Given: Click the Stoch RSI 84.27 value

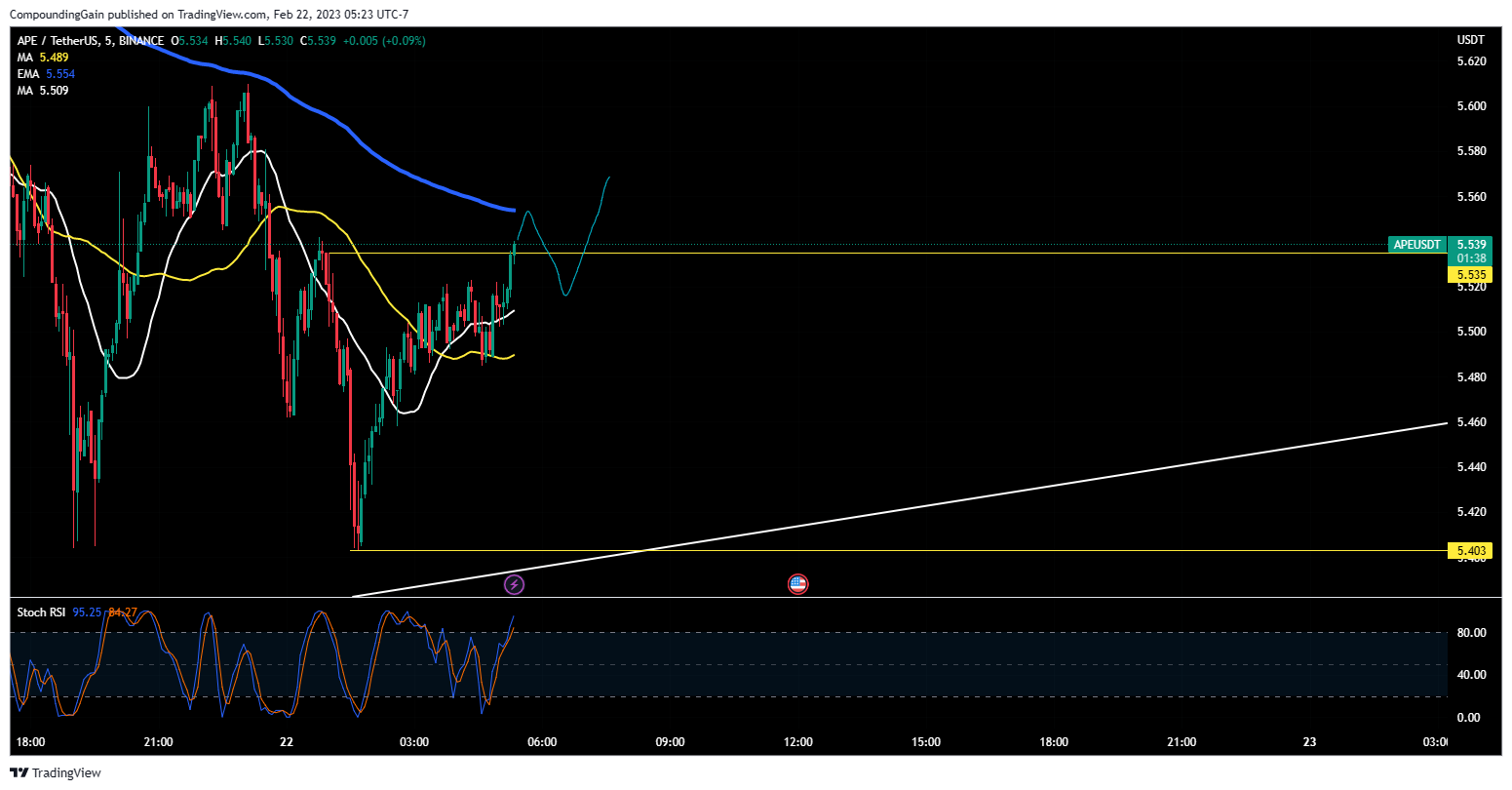Looking at the screenshot, I should click(x=122, y=612).
